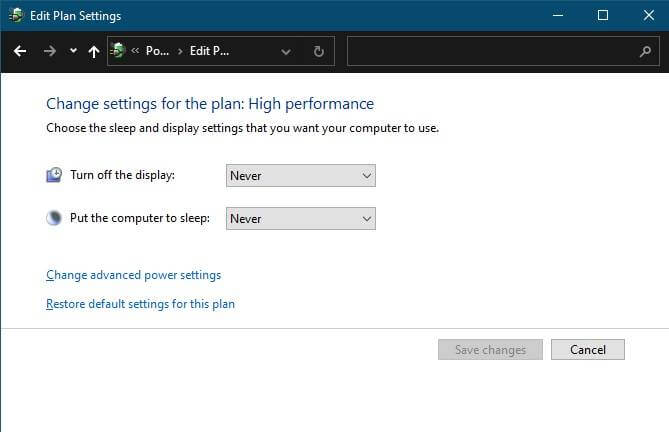The width and height of the screenshot is (669, 432).
Task: Click the search magnifier icon
Action: 644,51
